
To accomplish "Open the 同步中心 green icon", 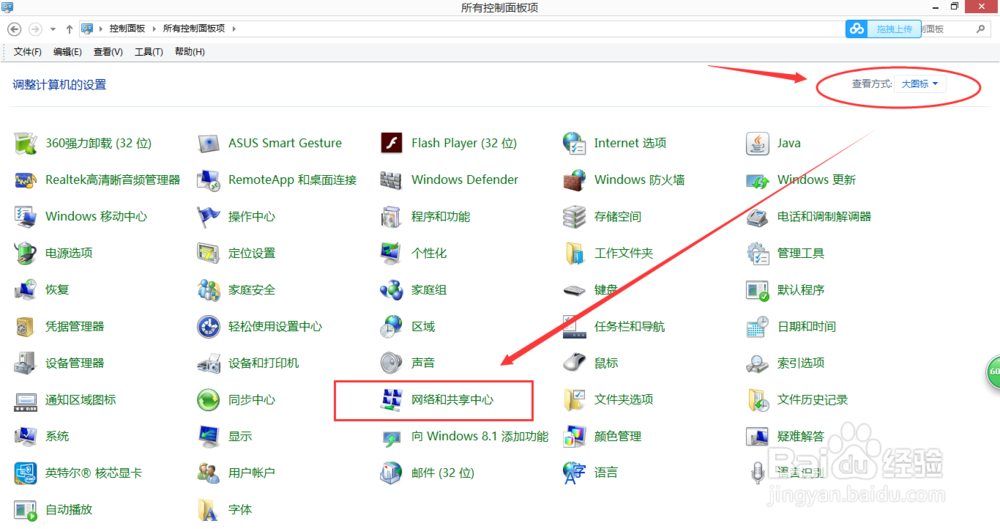I will 209,400.
